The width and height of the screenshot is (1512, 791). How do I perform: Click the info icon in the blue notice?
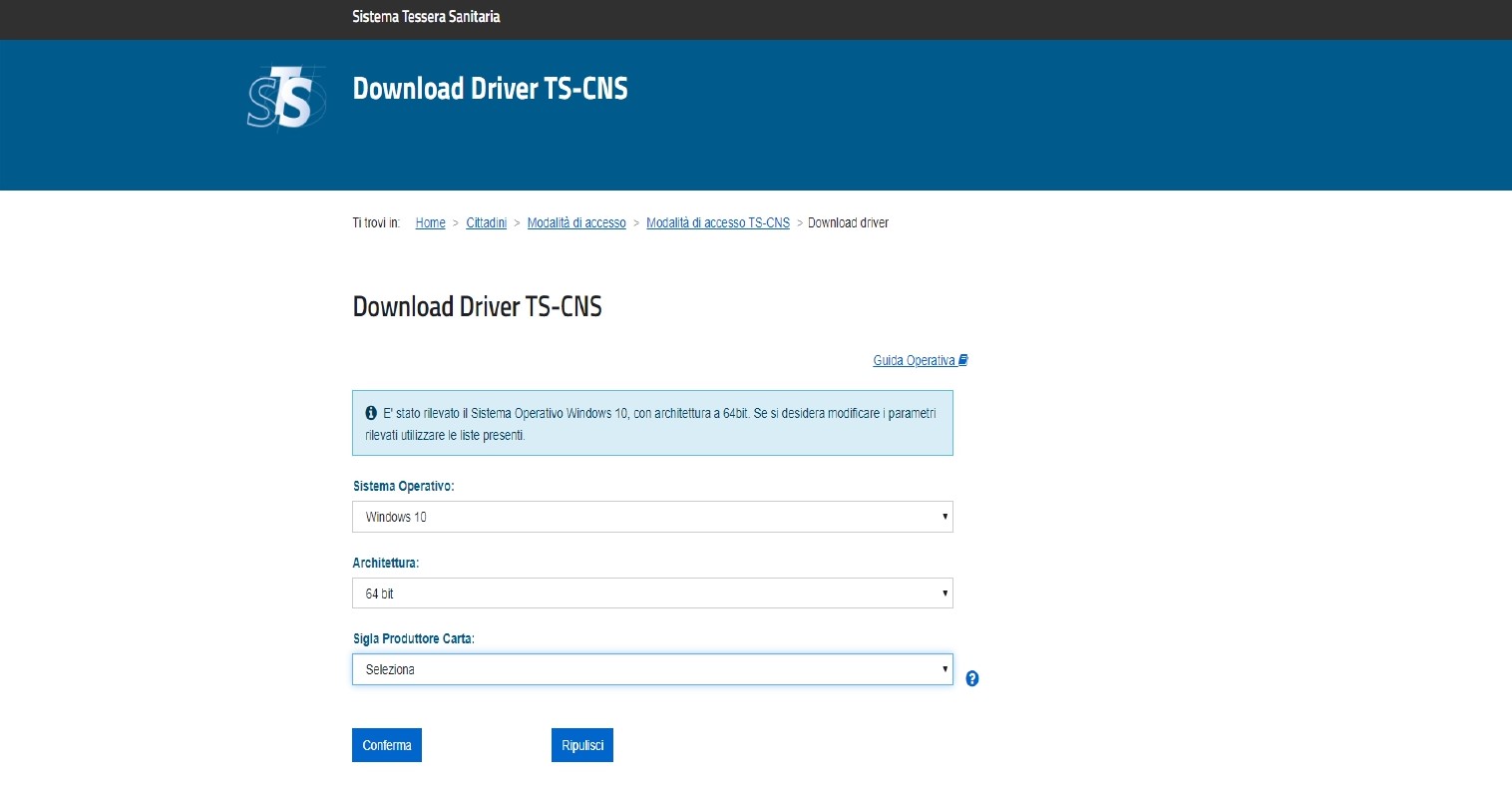coord(371,413)
